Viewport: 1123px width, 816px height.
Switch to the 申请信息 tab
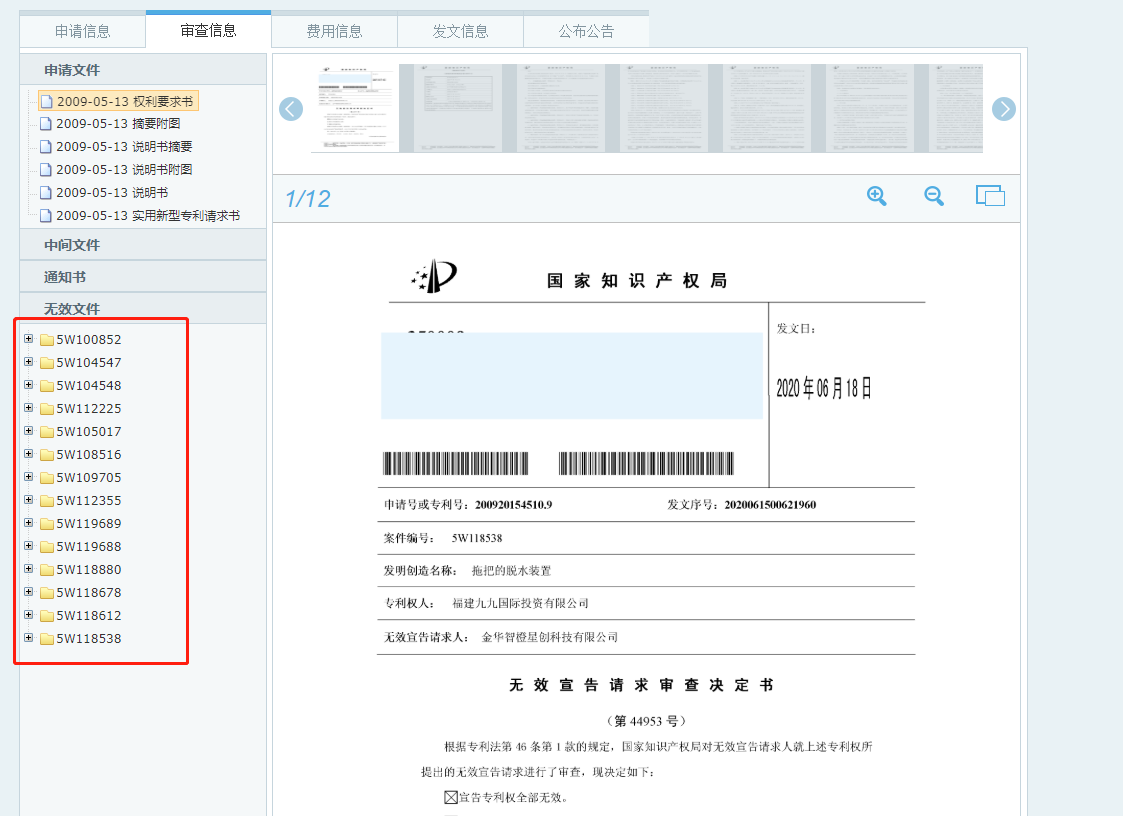click(x=83, y=31)
